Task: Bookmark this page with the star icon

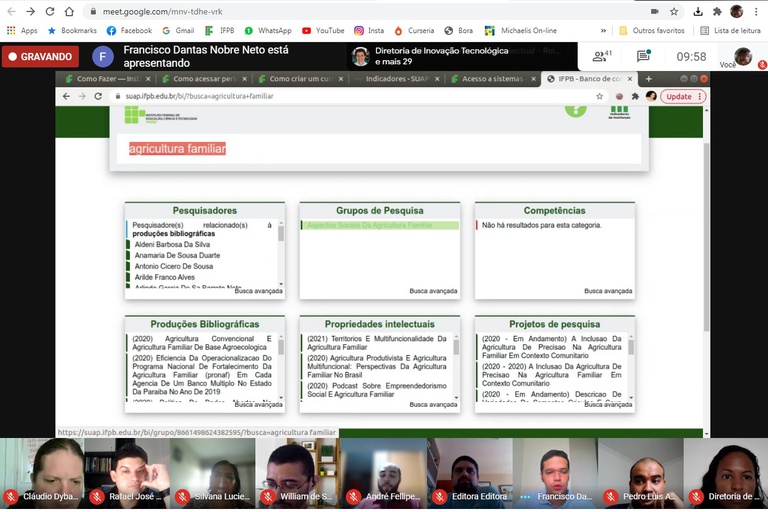Action: (x=674, y=11)
